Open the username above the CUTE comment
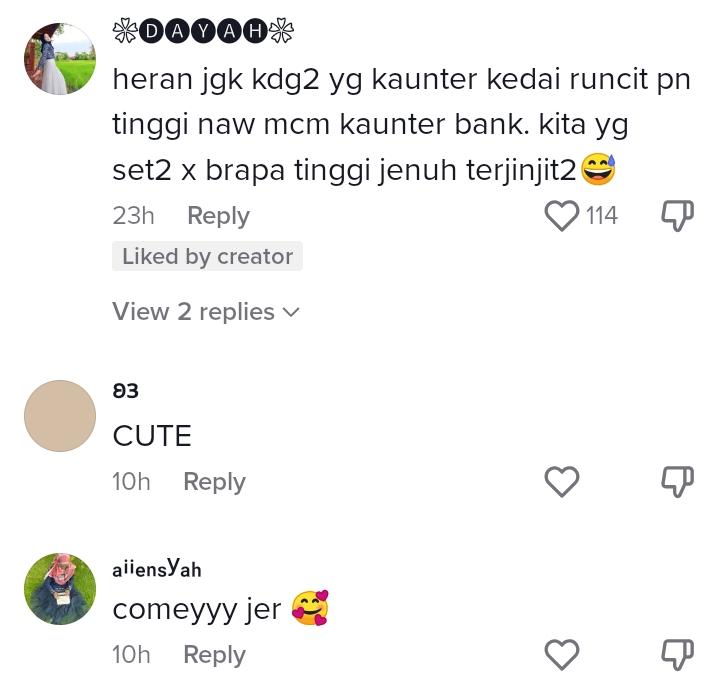Viewport: 720px width, 696px height. point(125,391)
